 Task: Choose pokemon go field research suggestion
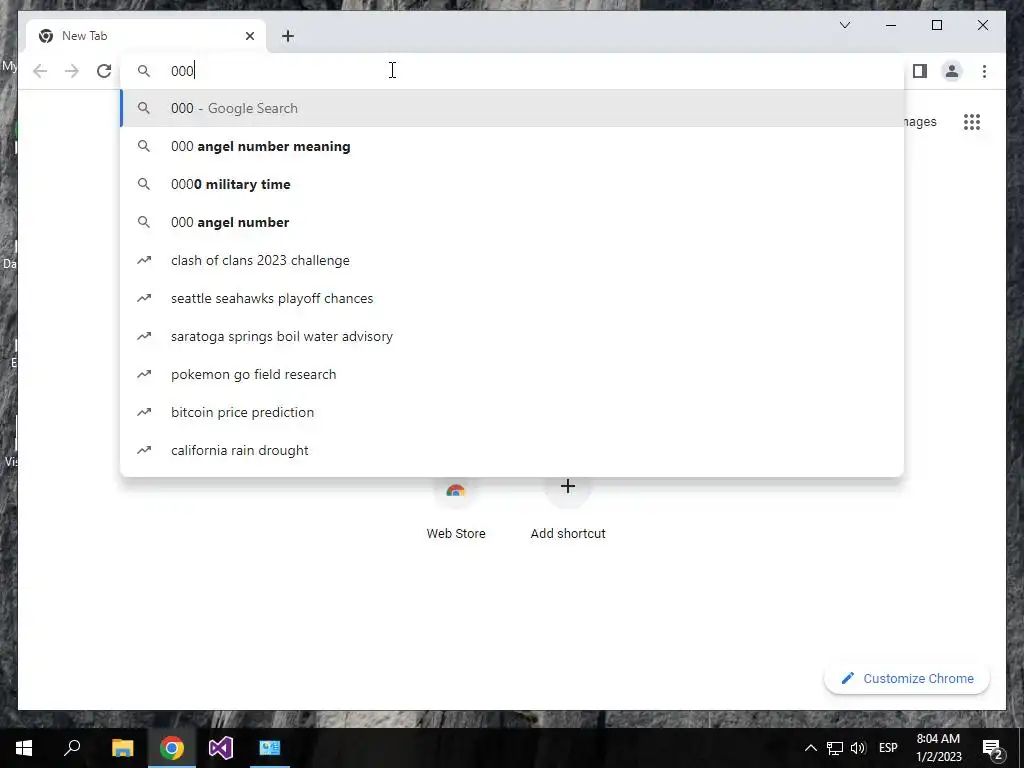[513, 374]
